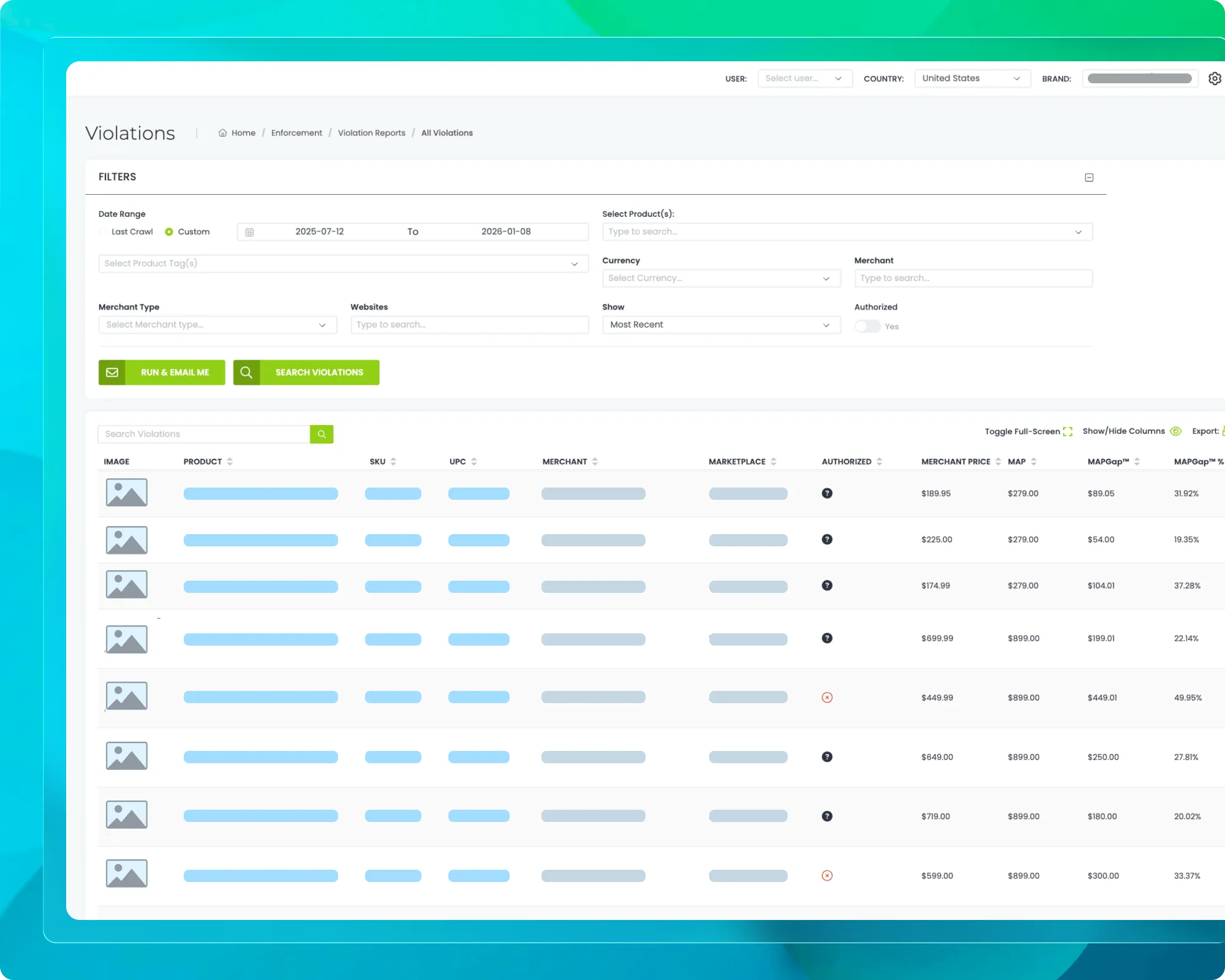
Task: Click the envelope icon on Run & Email Me
Action: [113, 372]
